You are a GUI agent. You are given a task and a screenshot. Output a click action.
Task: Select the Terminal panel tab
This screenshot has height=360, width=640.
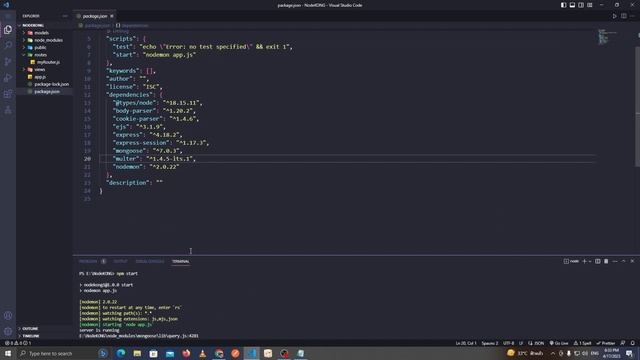coord(180,261)
